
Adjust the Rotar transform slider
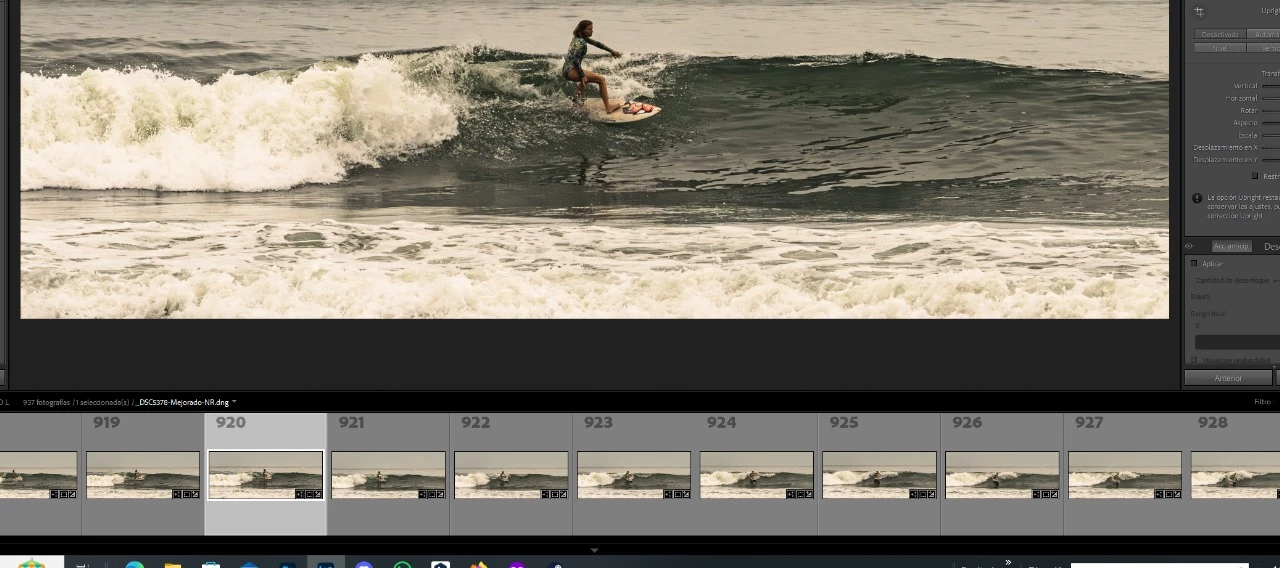1270,111
